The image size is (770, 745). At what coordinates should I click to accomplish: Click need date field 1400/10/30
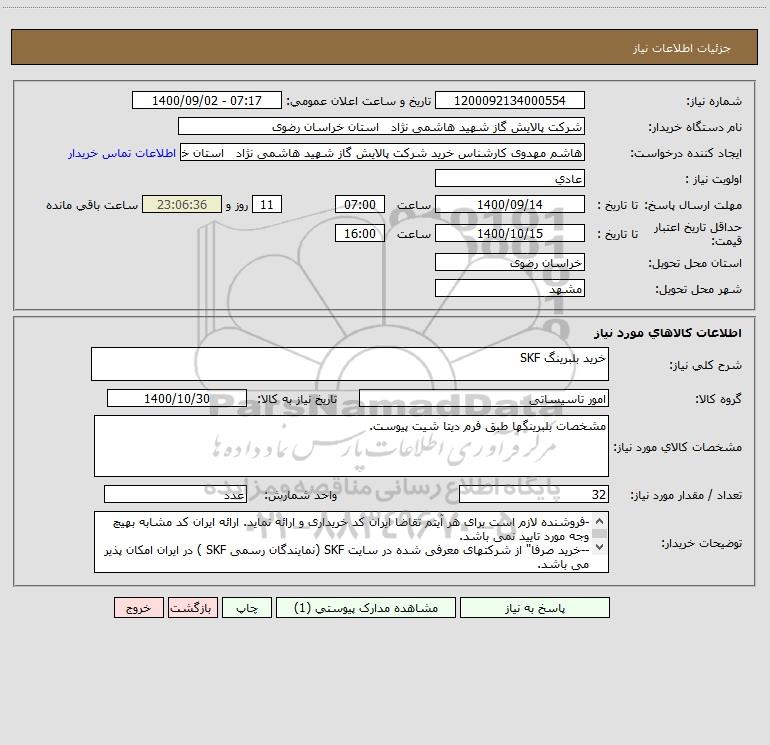(177, 398)
